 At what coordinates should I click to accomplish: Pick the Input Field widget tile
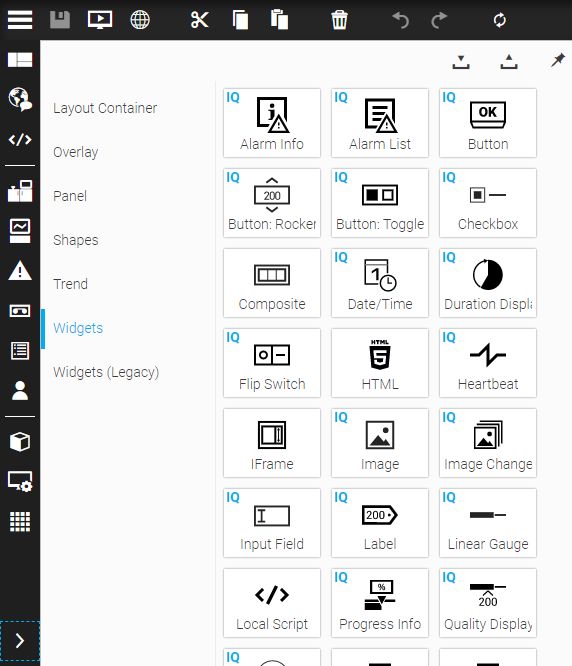272,523
